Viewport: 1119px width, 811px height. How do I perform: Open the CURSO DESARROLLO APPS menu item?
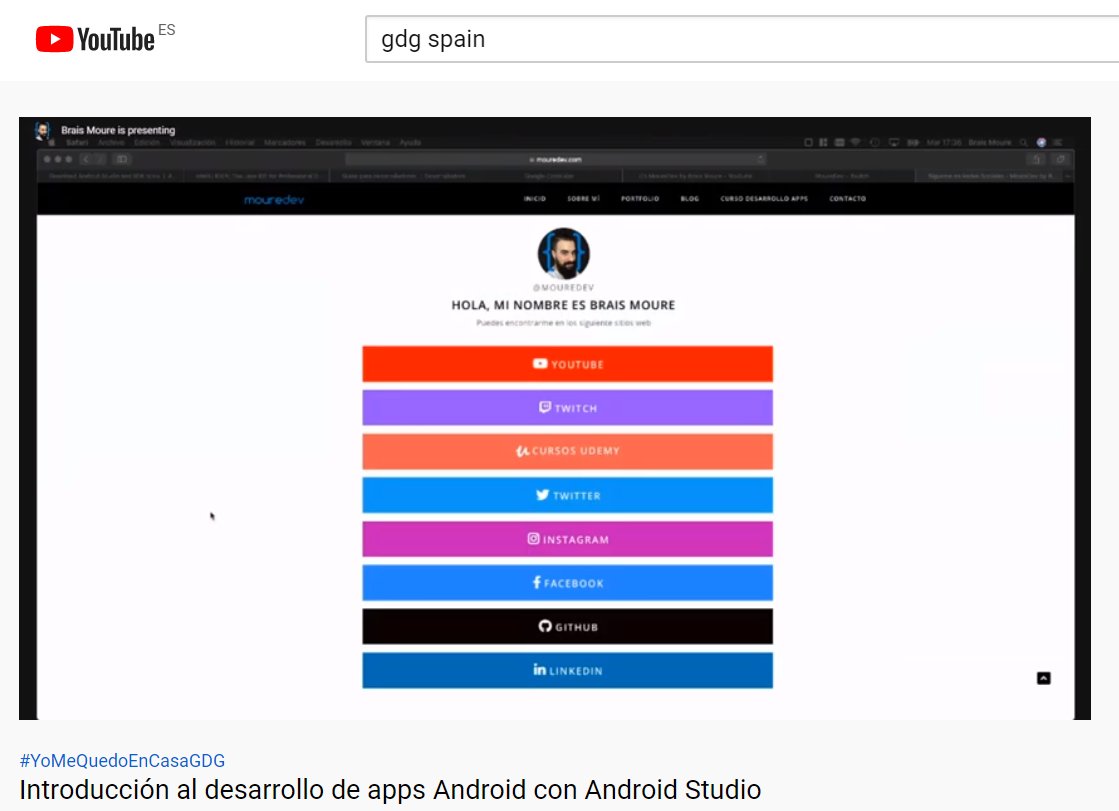[x=764, y=198]
